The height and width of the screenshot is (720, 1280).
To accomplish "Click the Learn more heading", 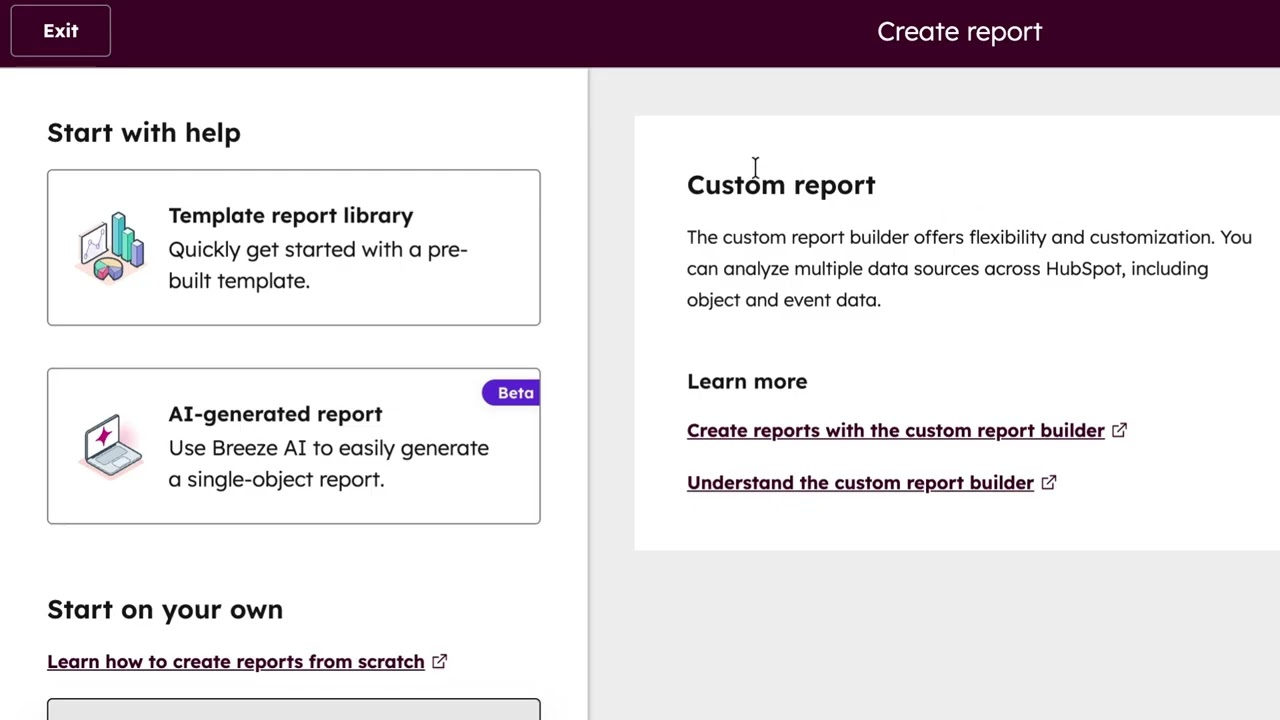I will 747,382.
